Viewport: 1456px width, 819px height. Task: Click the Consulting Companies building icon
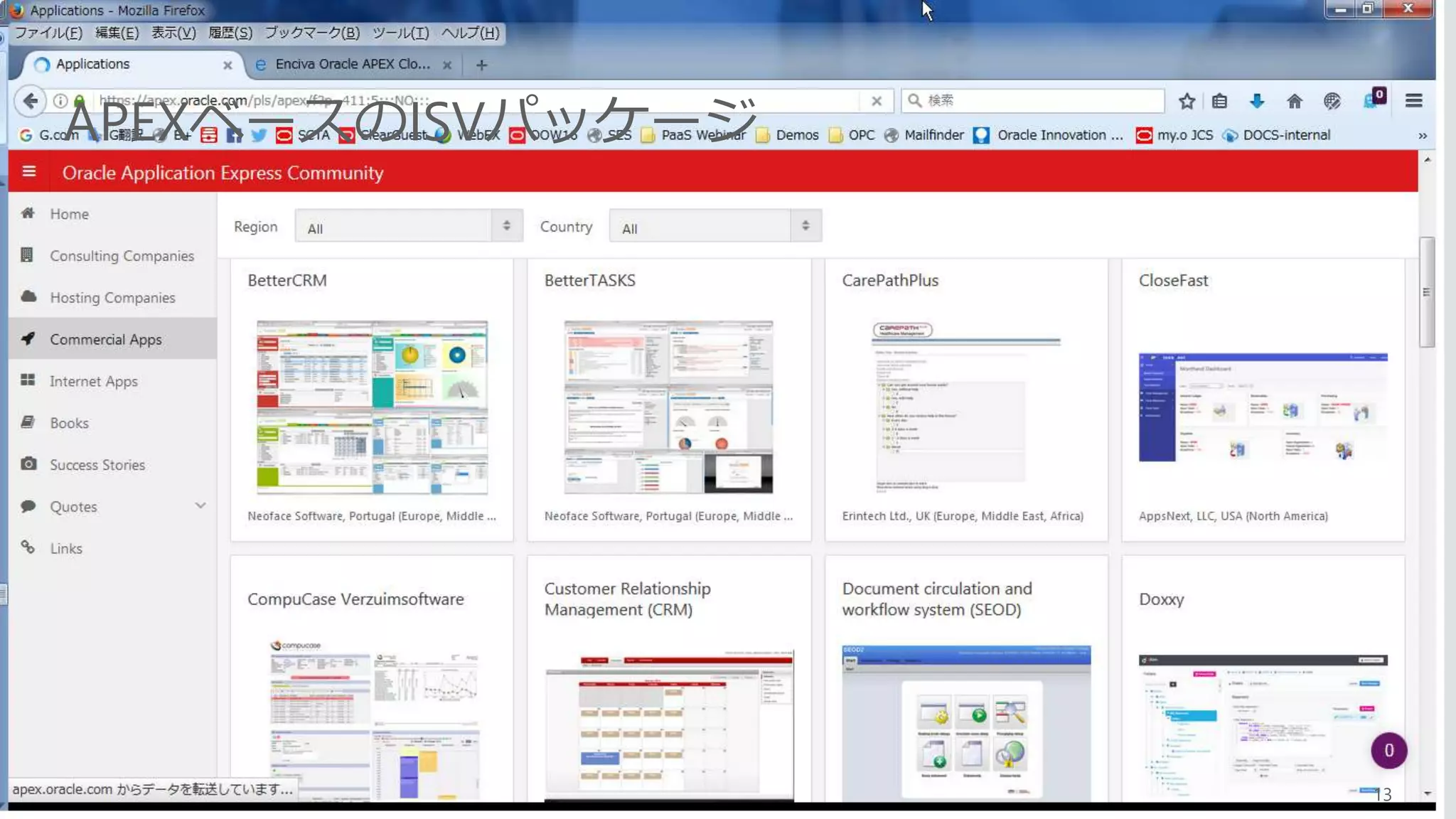click(27, 255)
